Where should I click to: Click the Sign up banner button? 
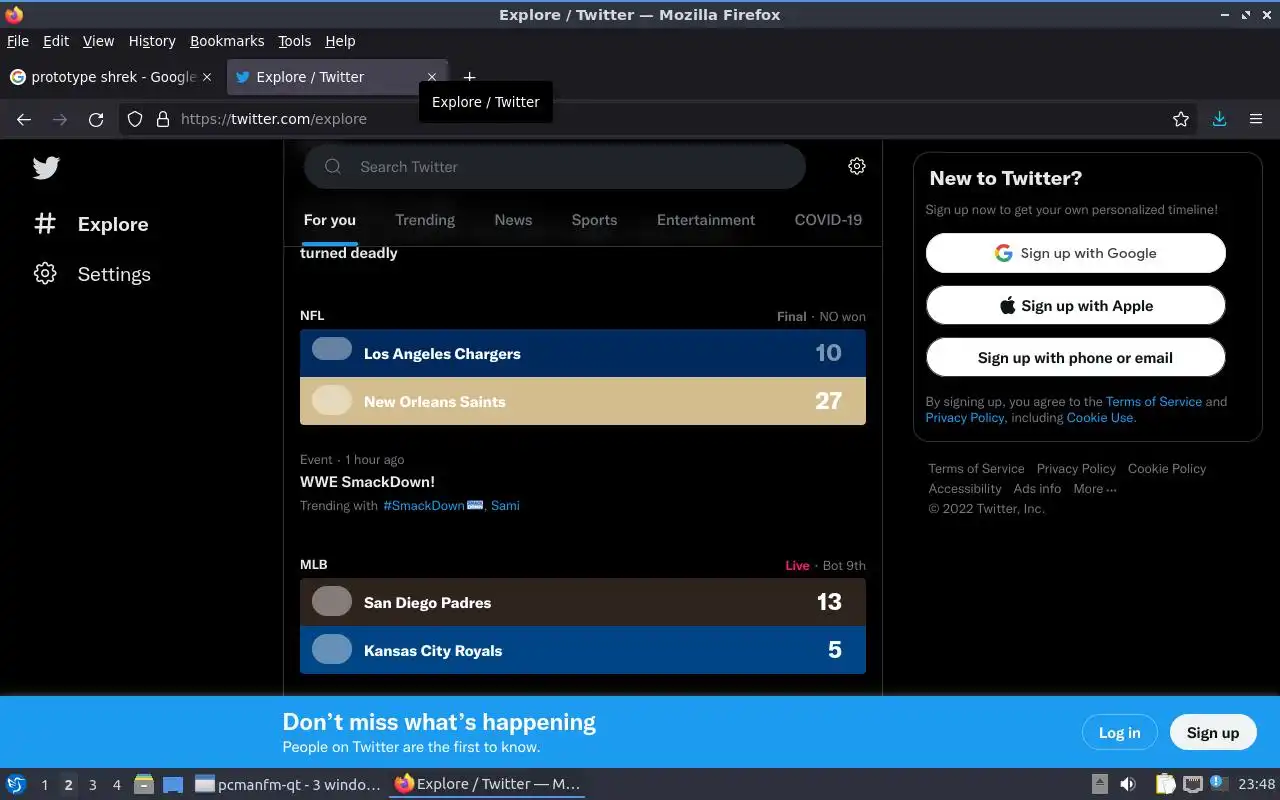[1213, 732]
